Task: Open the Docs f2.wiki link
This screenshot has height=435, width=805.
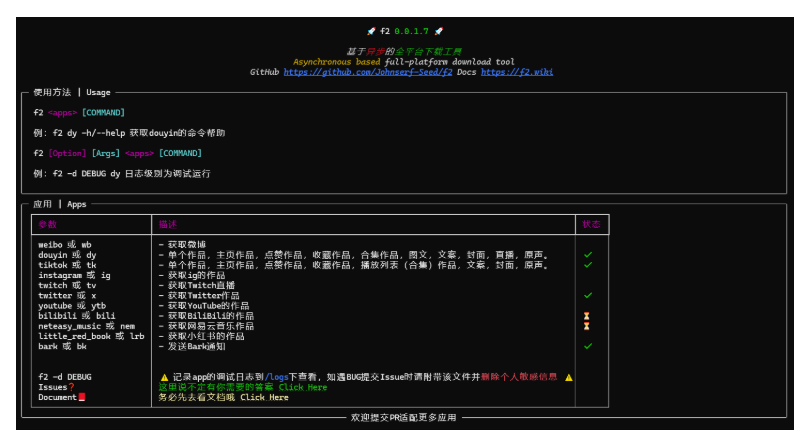Action: click(x=516, y=72)
